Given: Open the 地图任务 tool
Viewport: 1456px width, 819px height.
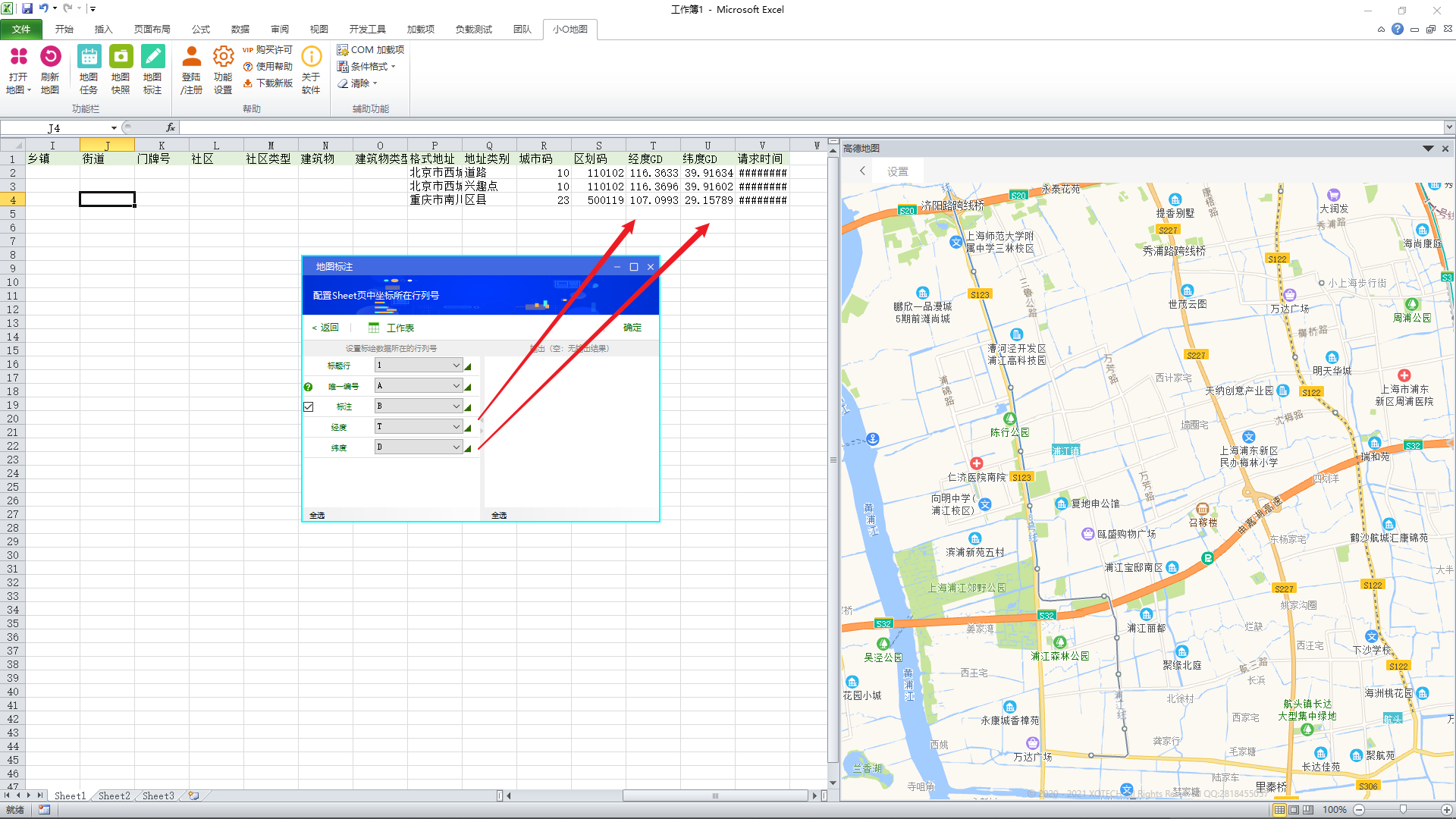Looking at the screenshot, I should [x=89, y=57].
